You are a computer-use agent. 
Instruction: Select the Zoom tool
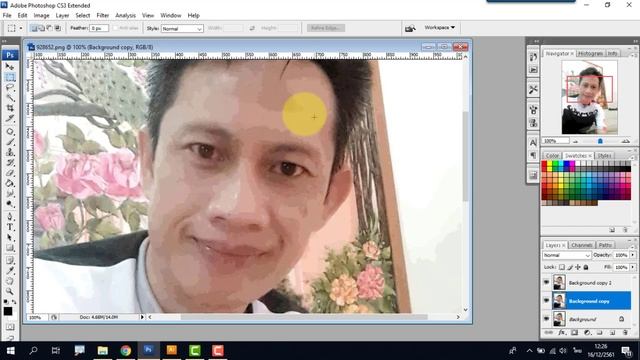tap(10, 291)
